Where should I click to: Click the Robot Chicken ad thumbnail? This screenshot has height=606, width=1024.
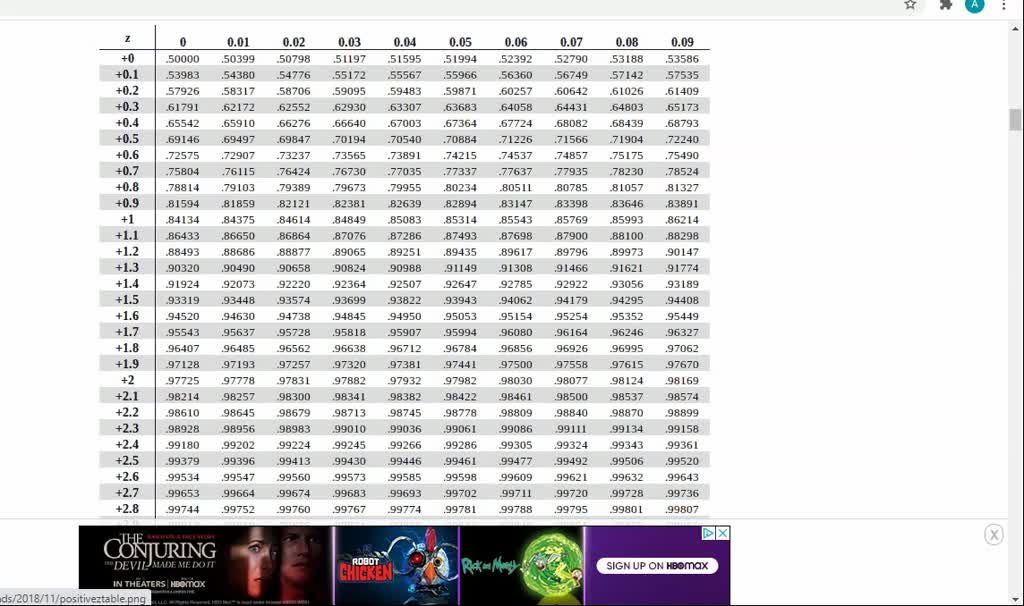point(396,565)
